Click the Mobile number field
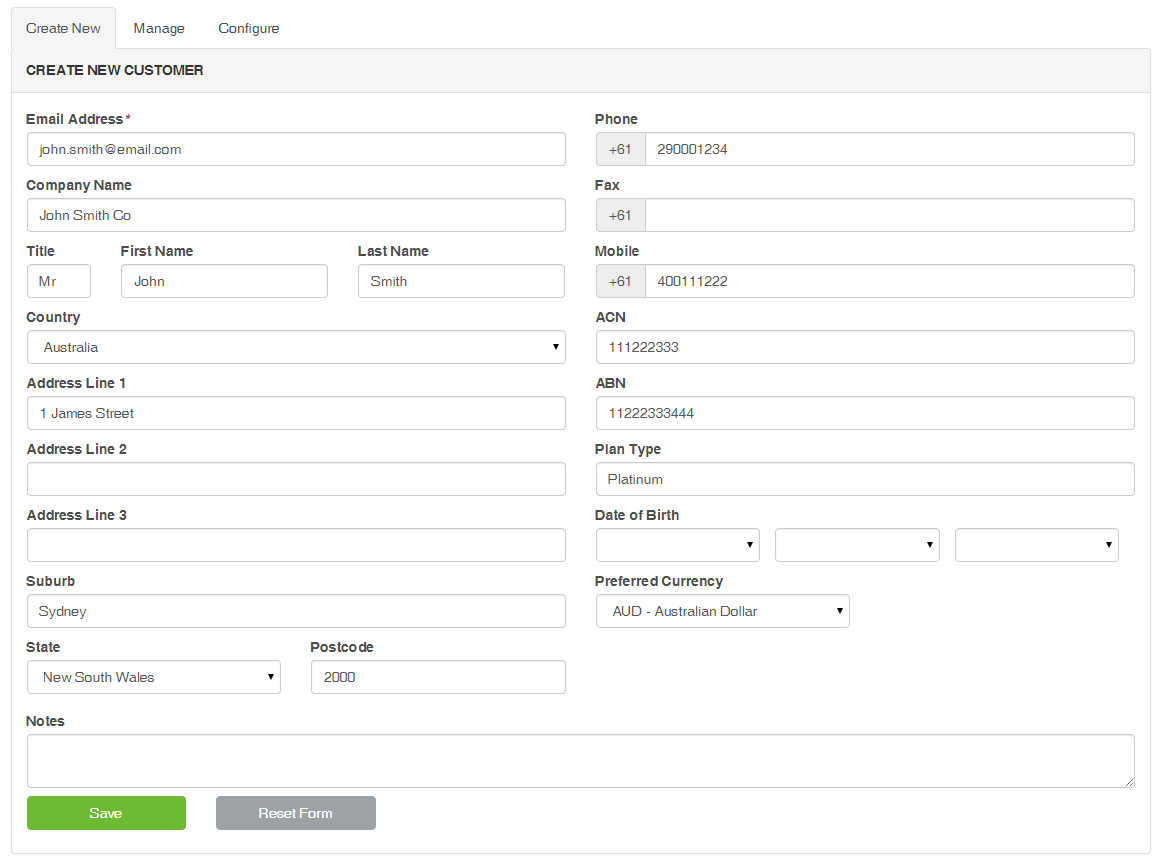 pyautogui.click(x=889, y=281)
